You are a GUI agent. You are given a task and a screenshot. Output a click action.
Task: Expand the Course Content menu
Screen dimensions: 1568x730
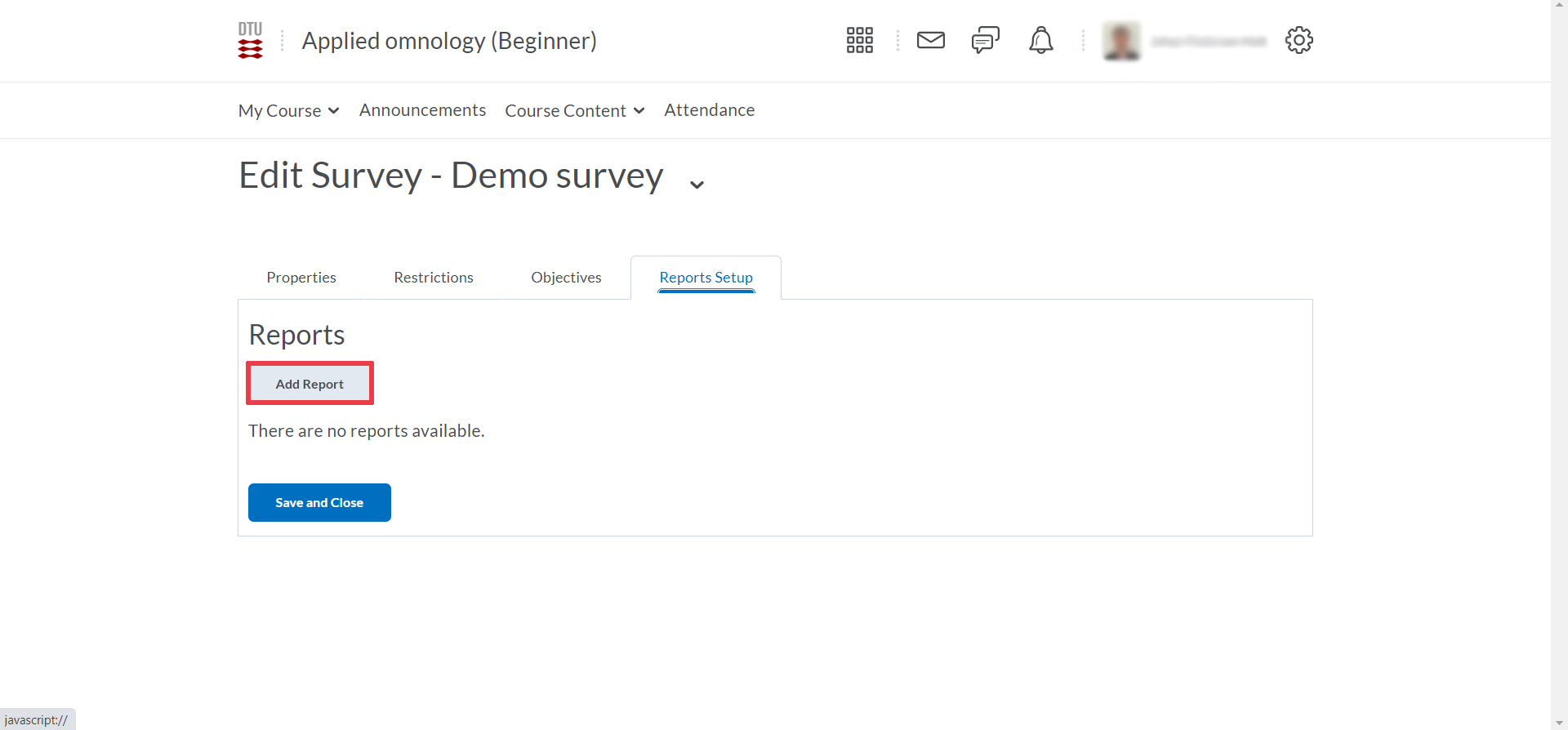click(x=574, y=110)
